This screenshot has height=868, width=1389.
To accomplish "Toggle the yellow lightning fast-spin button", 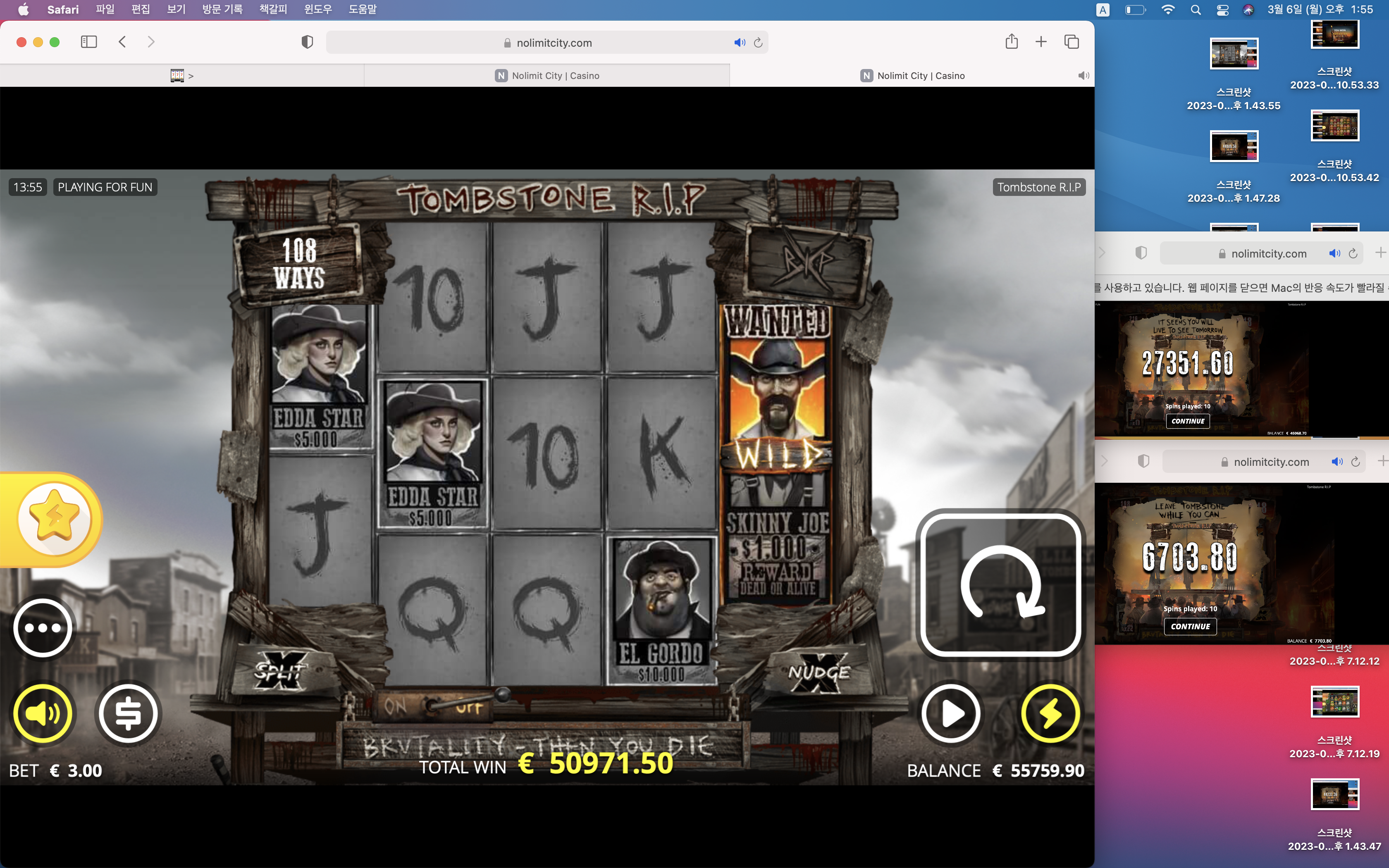I will (x=1050, y=713).
